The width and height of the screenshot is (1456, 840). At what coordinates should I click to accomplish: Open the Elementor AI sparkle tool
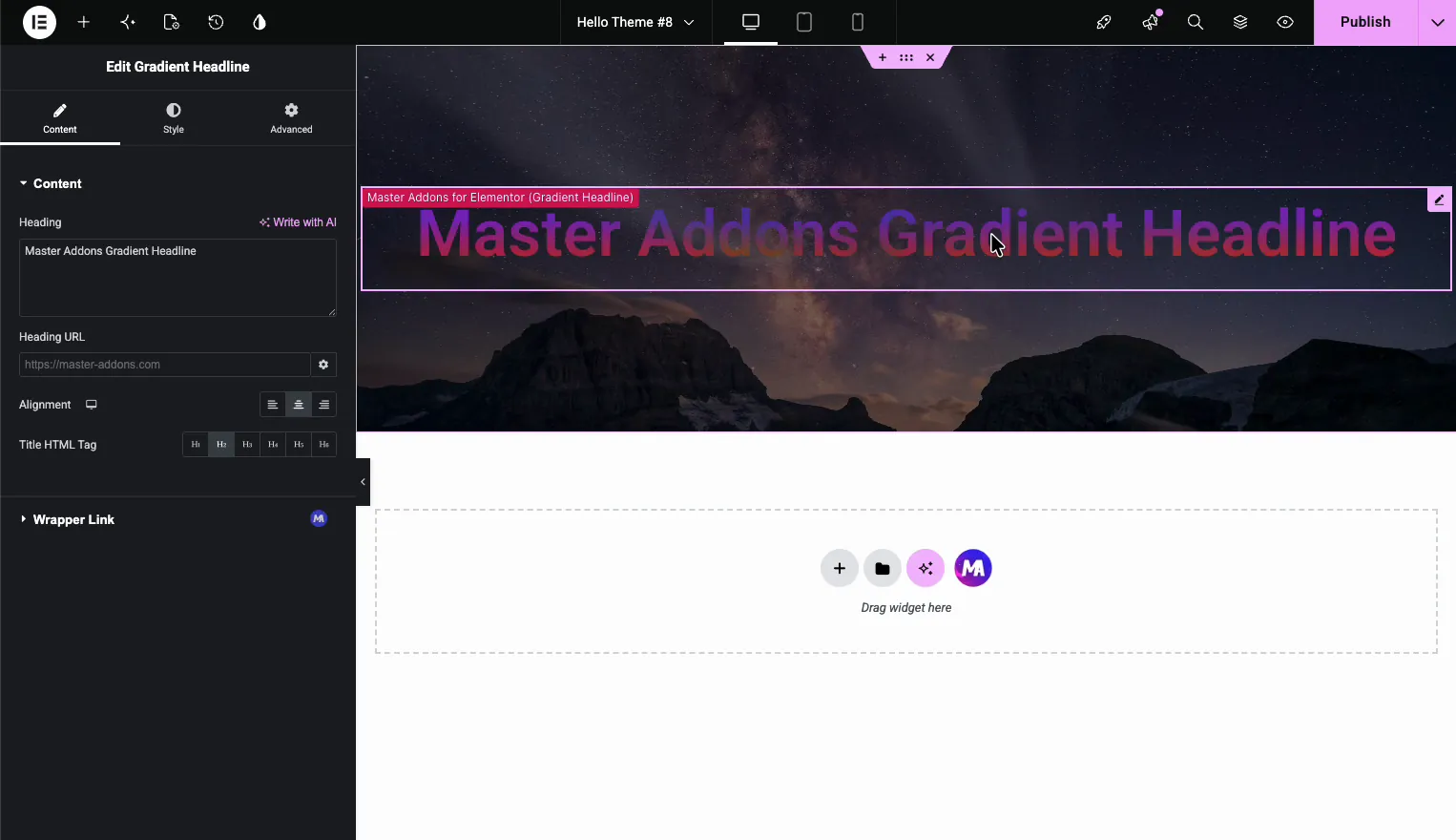coord(128,22)
